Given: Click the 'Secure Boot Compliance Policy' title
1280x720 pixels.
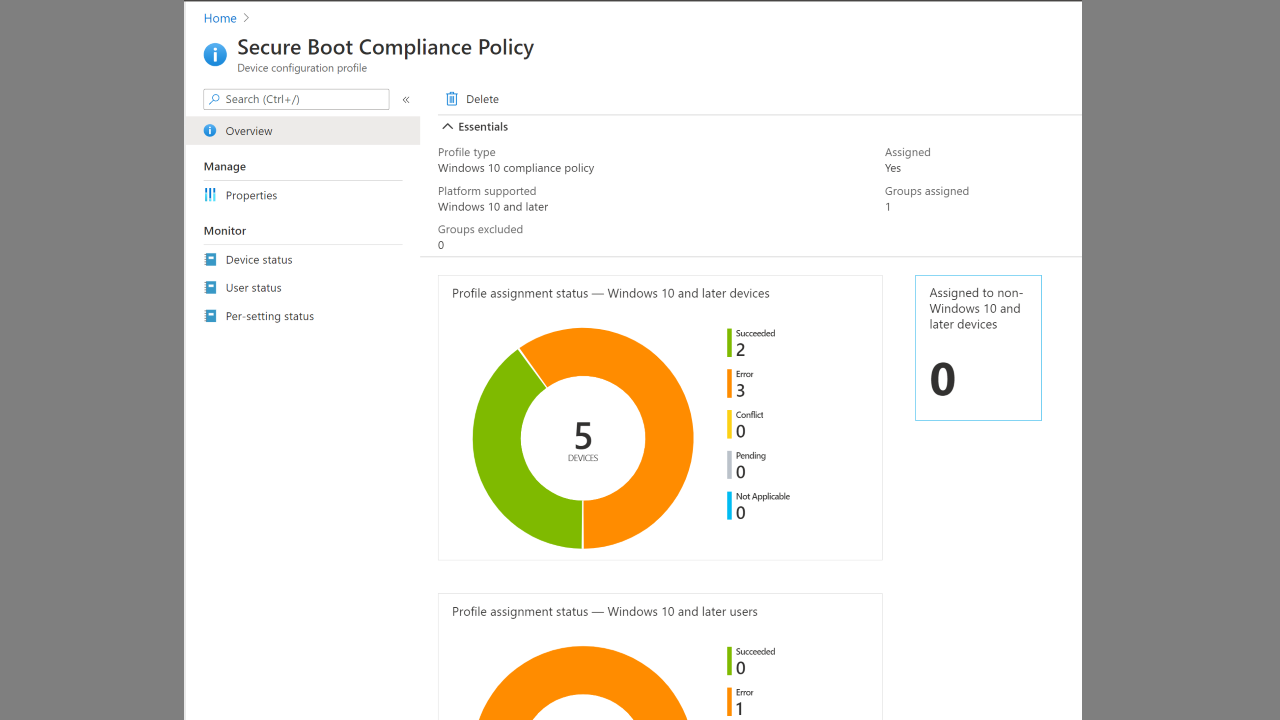Looking at the screenshot, I should tap(386, 47).
